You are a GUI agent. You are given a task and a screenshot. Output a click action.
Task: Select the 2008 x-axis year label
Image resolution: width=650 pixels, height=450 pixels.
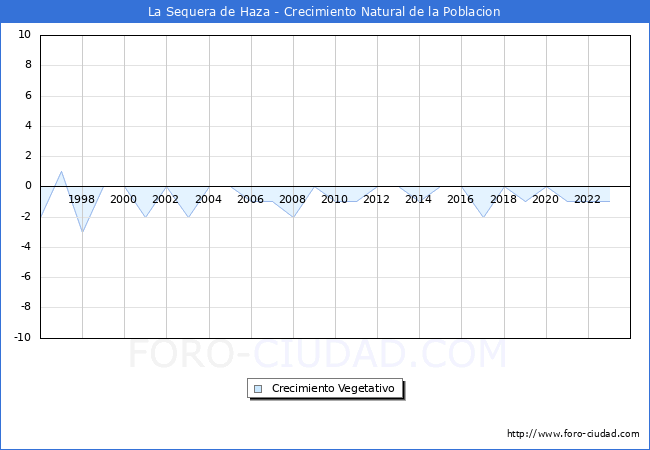tap(292, 199)
